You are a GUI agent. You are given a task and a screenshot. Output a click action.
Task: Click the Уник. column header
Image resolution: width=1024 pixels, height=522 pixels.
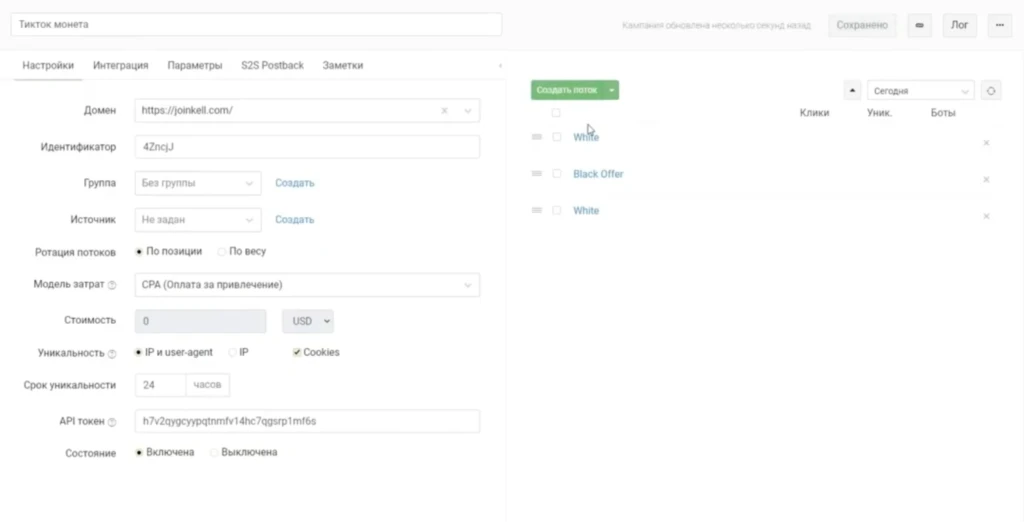[x=880, y=113]
